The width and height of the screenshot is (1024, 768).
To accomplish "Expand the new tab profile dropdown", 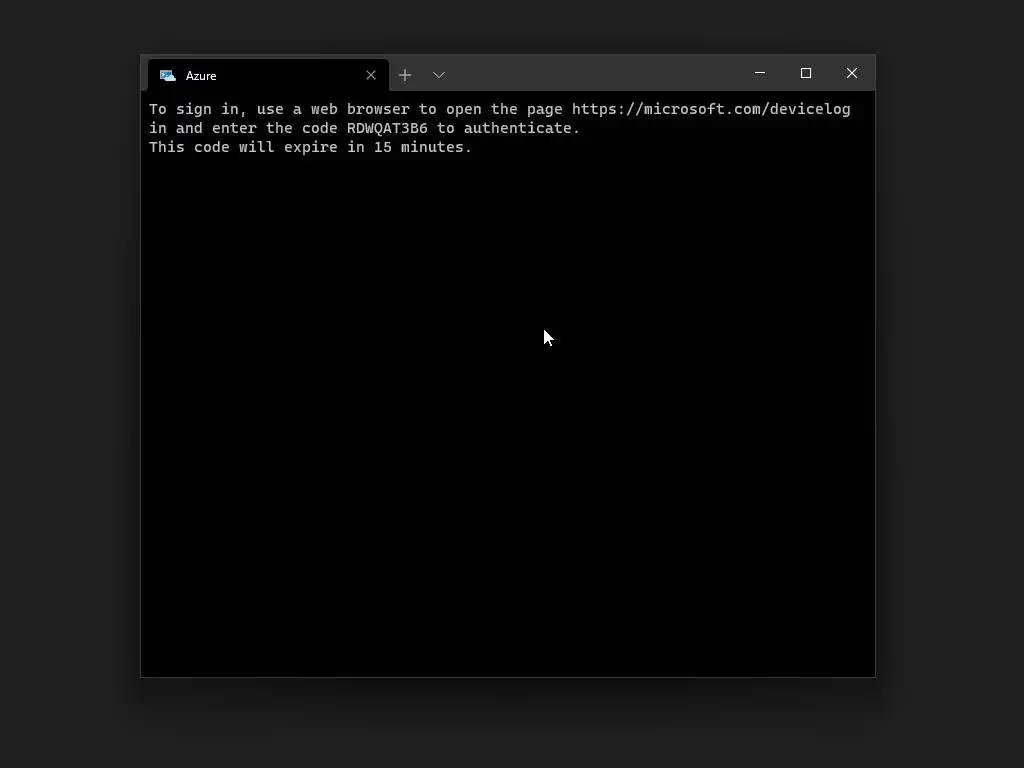I will tap(439, 75).
